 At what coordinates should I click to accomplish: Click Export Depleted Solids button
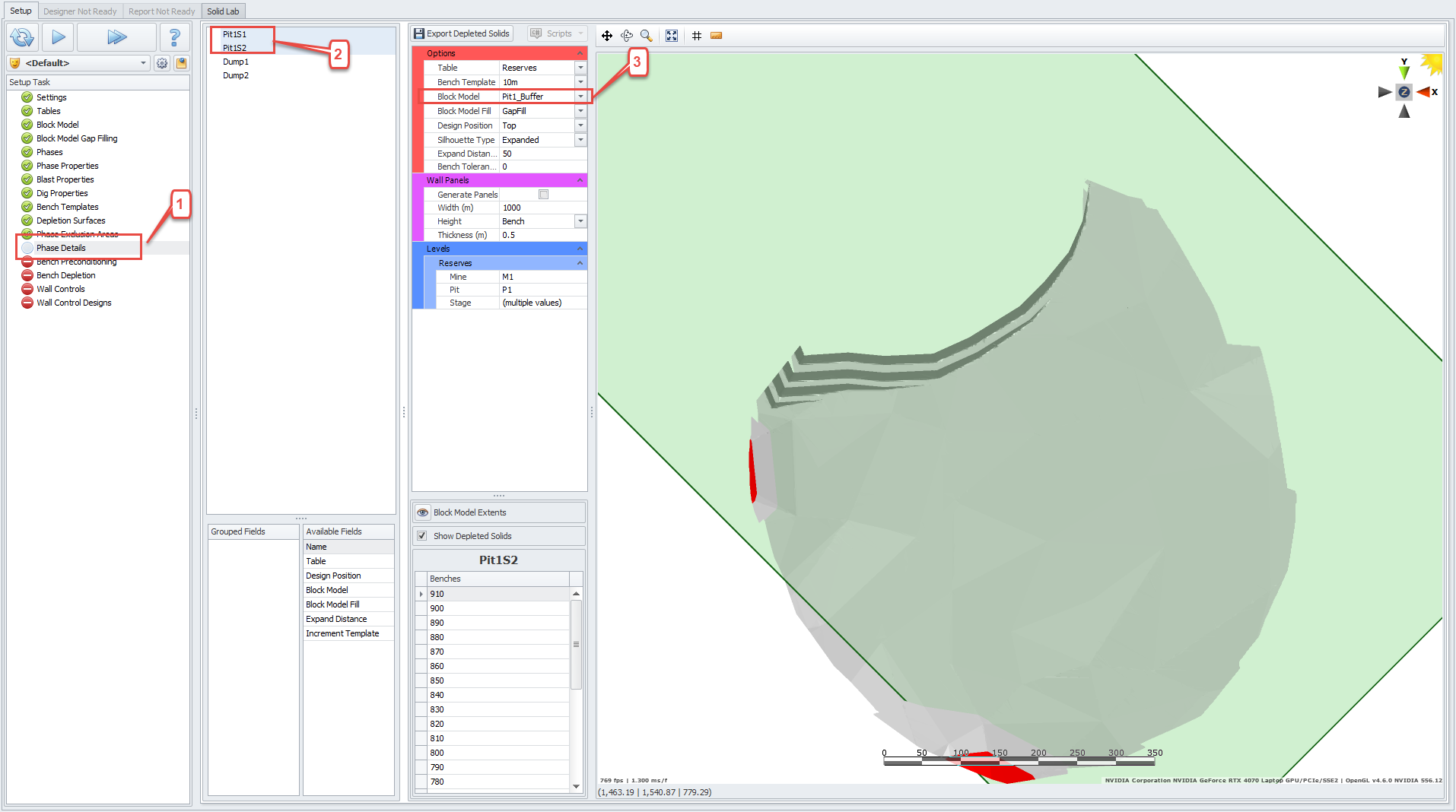tap(462, 33)
